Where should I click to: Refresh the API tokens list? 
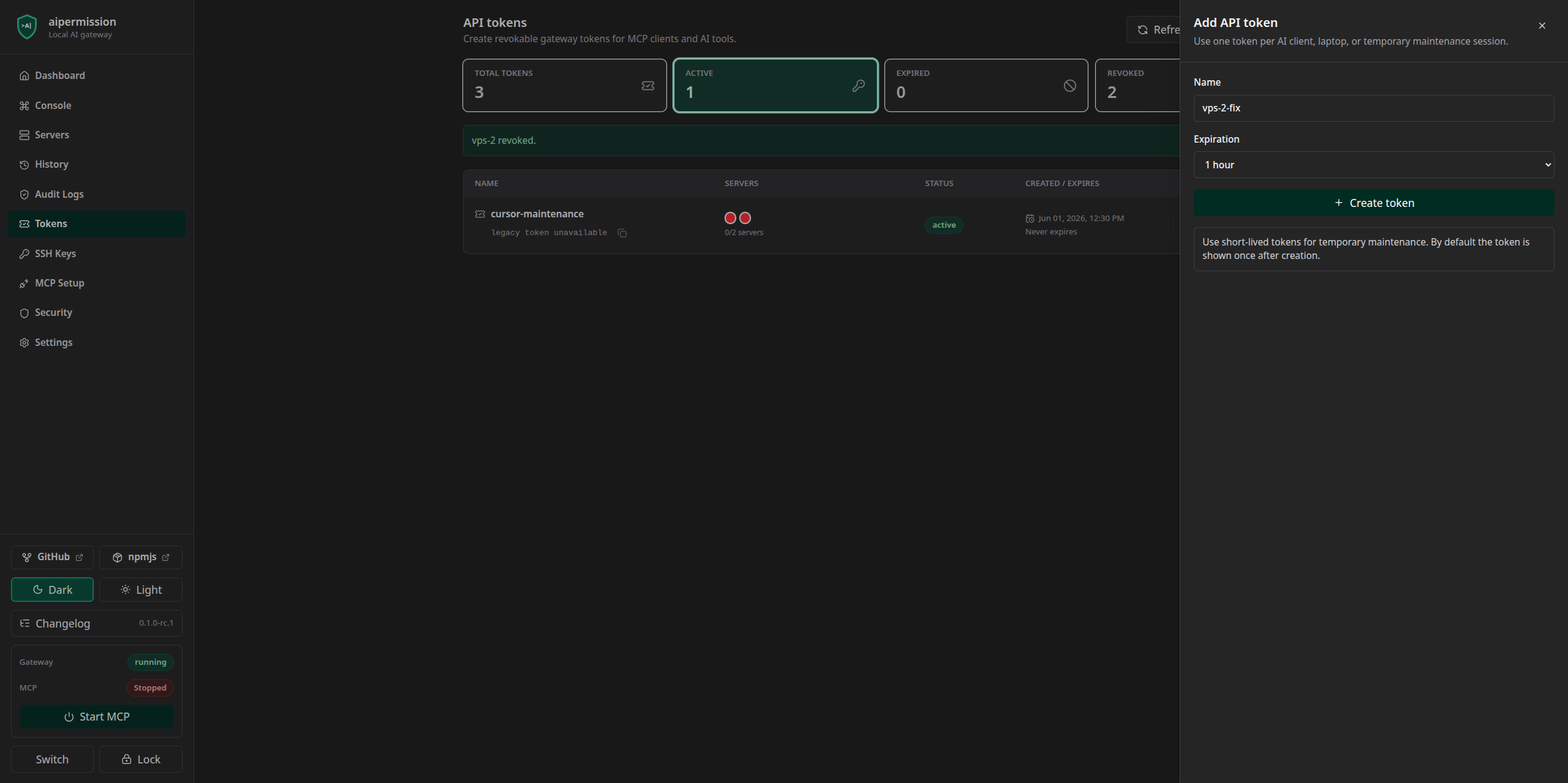pos(1153,29)
